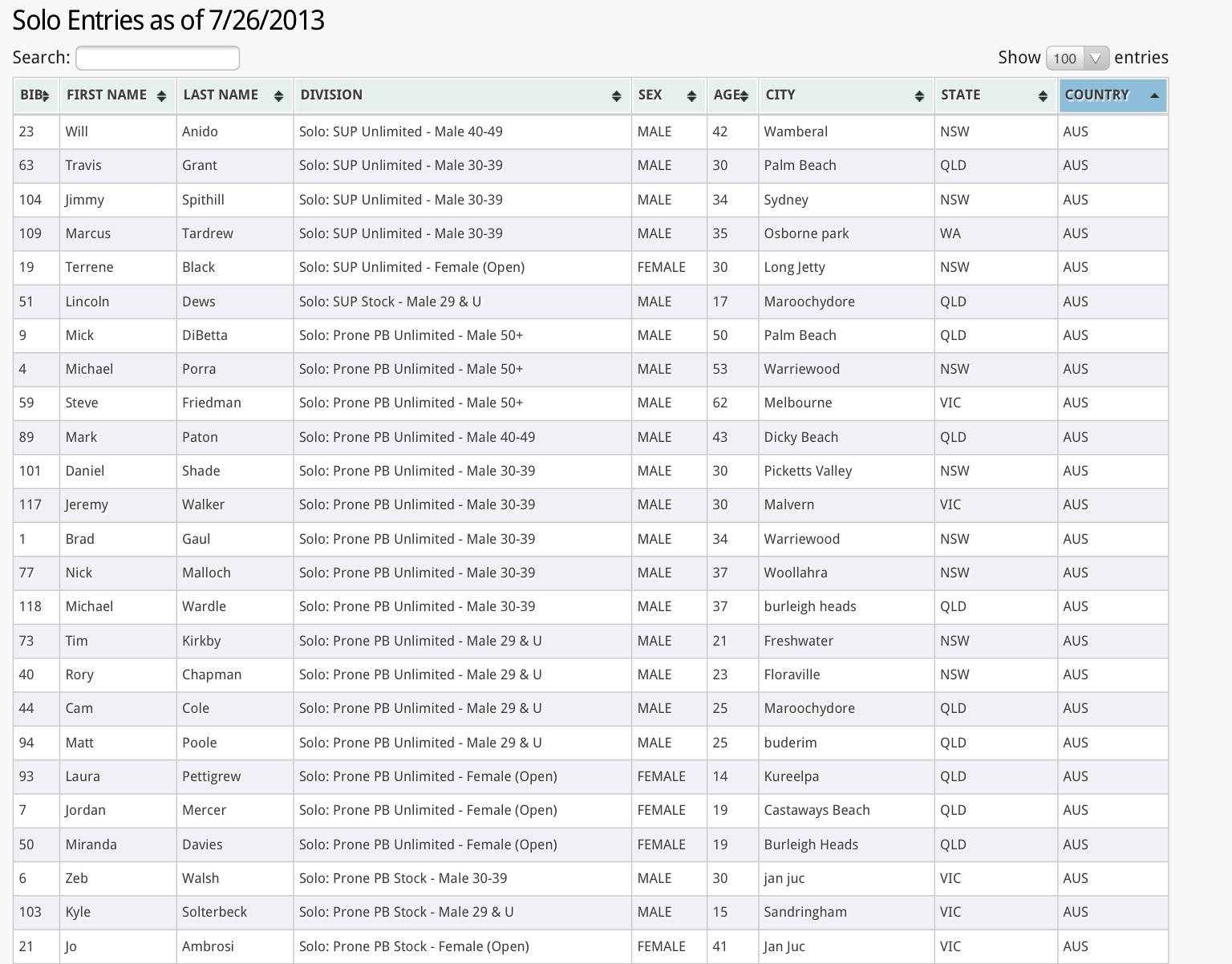Open the Show 100 entries dropdown
Image resolution: width=1232 pixels, height=964 pixels.
1077,58
